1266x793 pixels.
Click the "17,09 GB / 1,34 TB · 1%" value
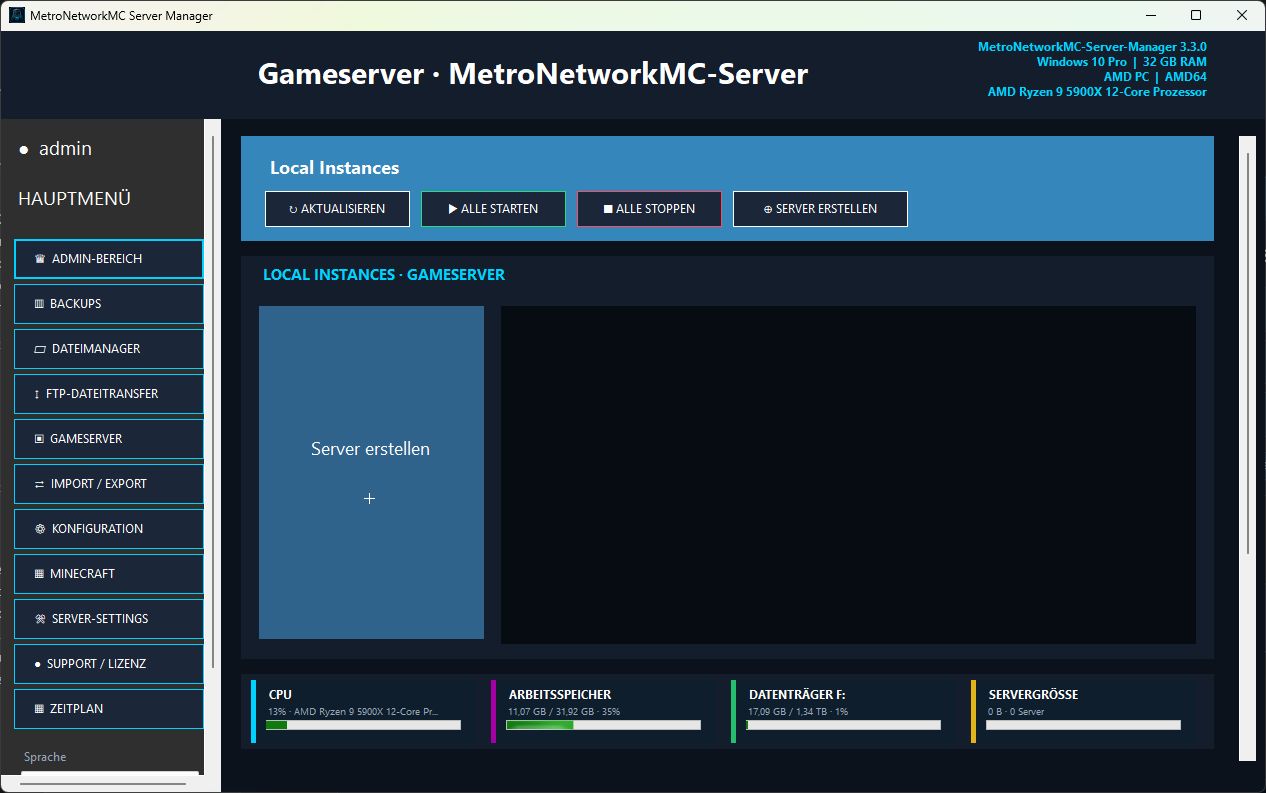coord(798,712)
